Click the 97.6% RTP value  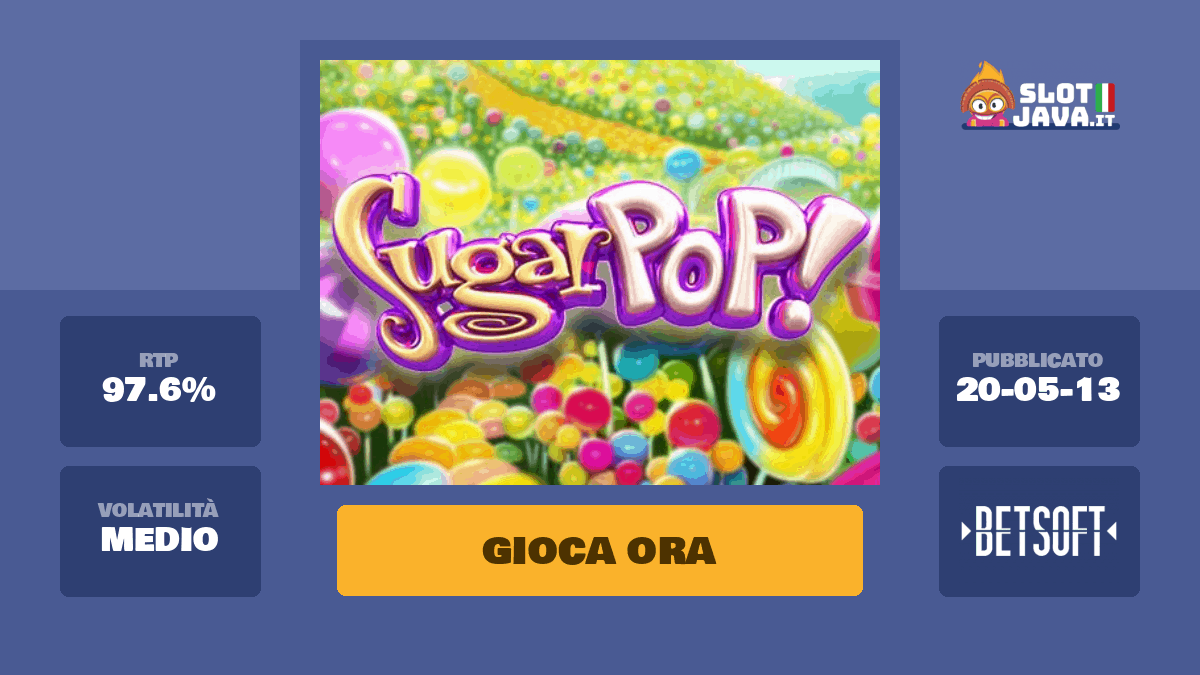tap(159, 390)
